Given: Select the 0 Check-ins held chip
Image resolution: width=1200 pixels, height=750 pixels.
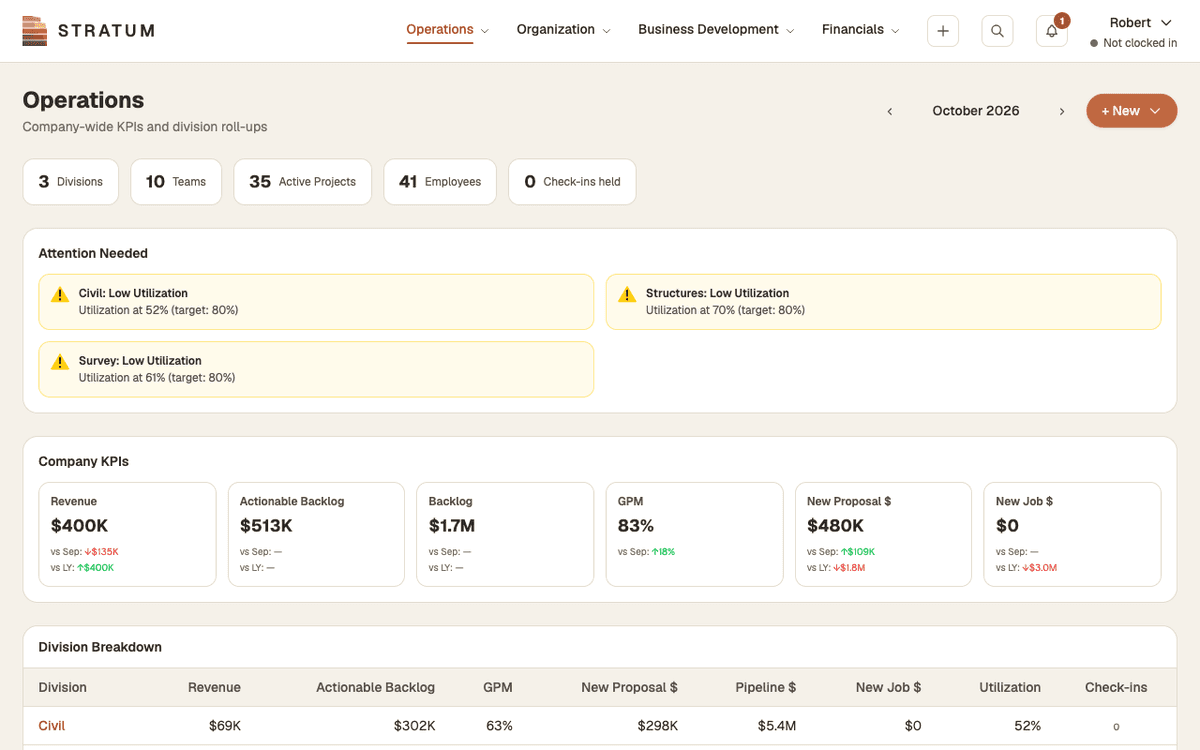Looking at the screenshot, I should [572, 182].
